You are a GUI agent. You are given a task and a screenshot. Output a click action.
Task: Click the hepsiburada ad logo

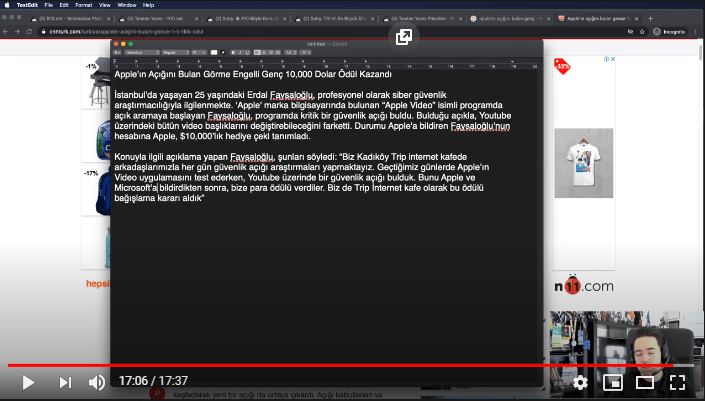click(x=98, y=284)
